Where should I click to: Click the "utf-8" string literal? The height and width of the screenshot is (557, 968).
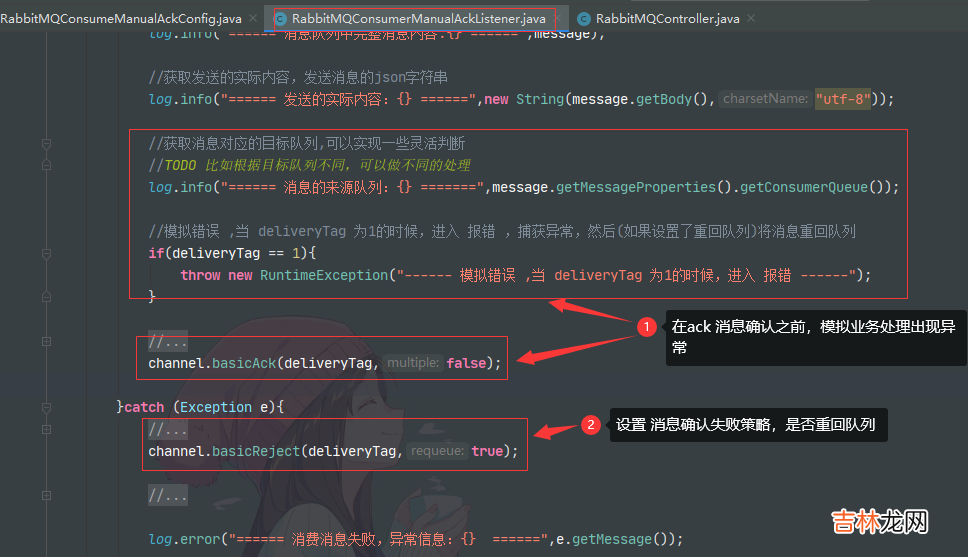tap(843, 99)
